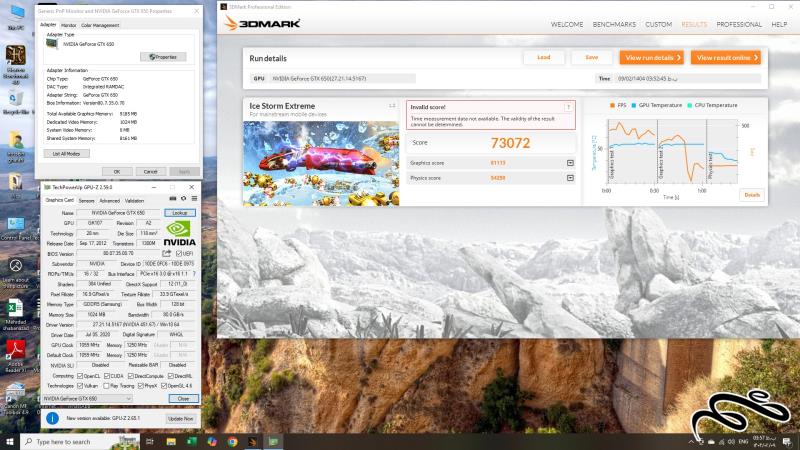Open Task View on the taskbar
Image resolution: width=800 pixels, height=450 pixels.
(x=149, y=442)
